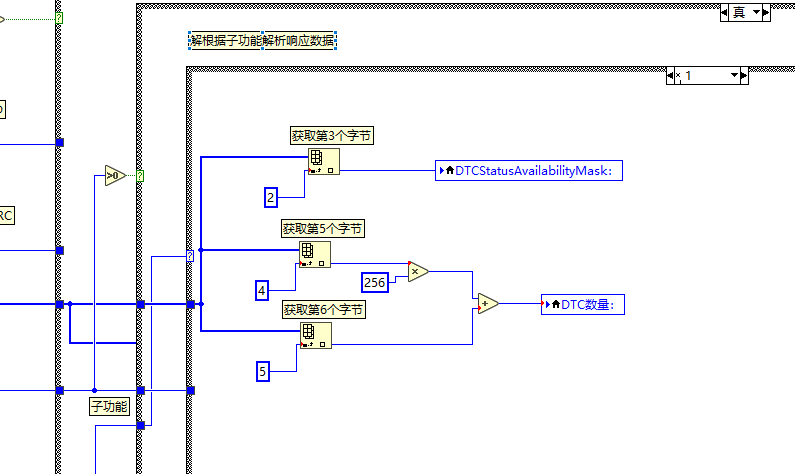
Task: Click numeric constant 4
Action: [262, 290]
